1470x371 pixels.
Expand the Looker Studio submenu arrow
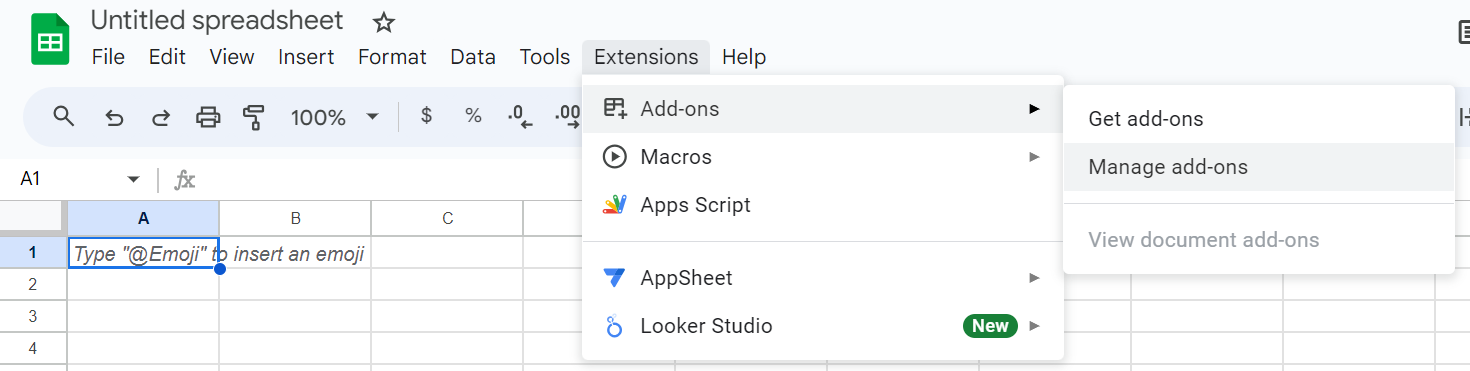(x=1034, y=326)
